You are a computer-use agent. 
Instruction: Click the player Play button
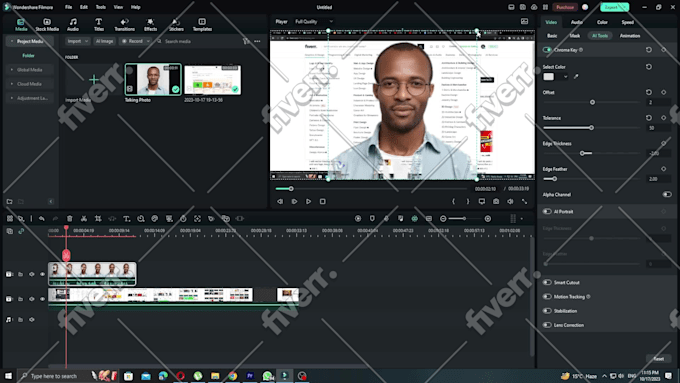click(308, 201)
